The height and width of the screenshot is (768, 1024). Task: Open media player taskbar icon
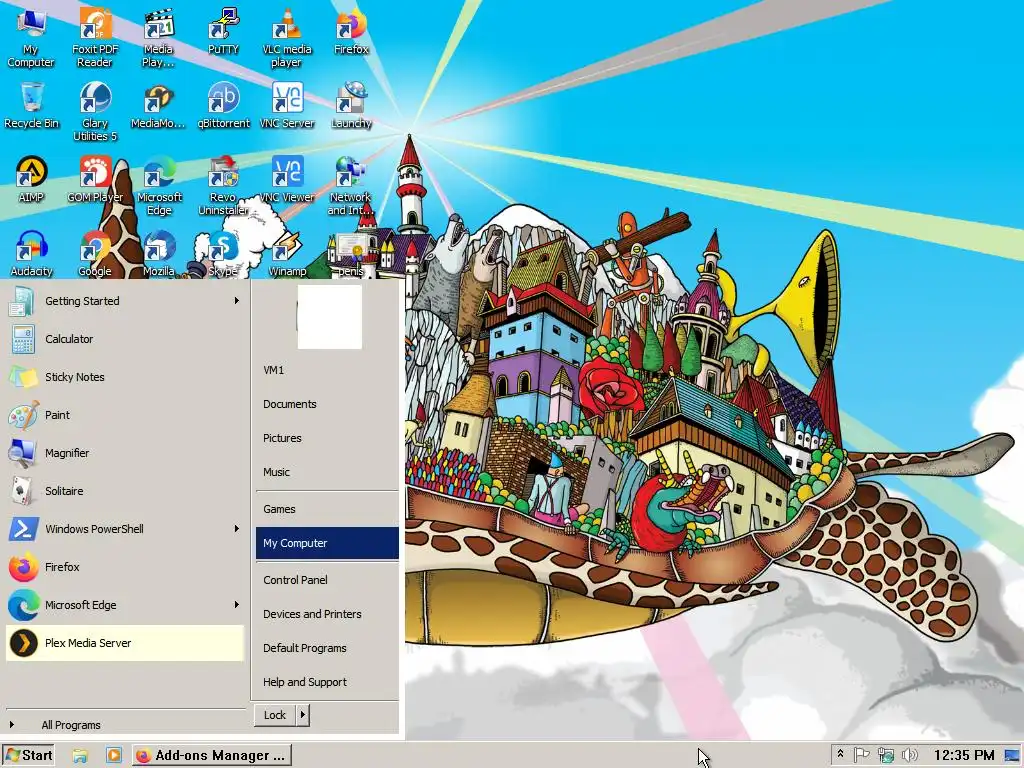[113, 756]
